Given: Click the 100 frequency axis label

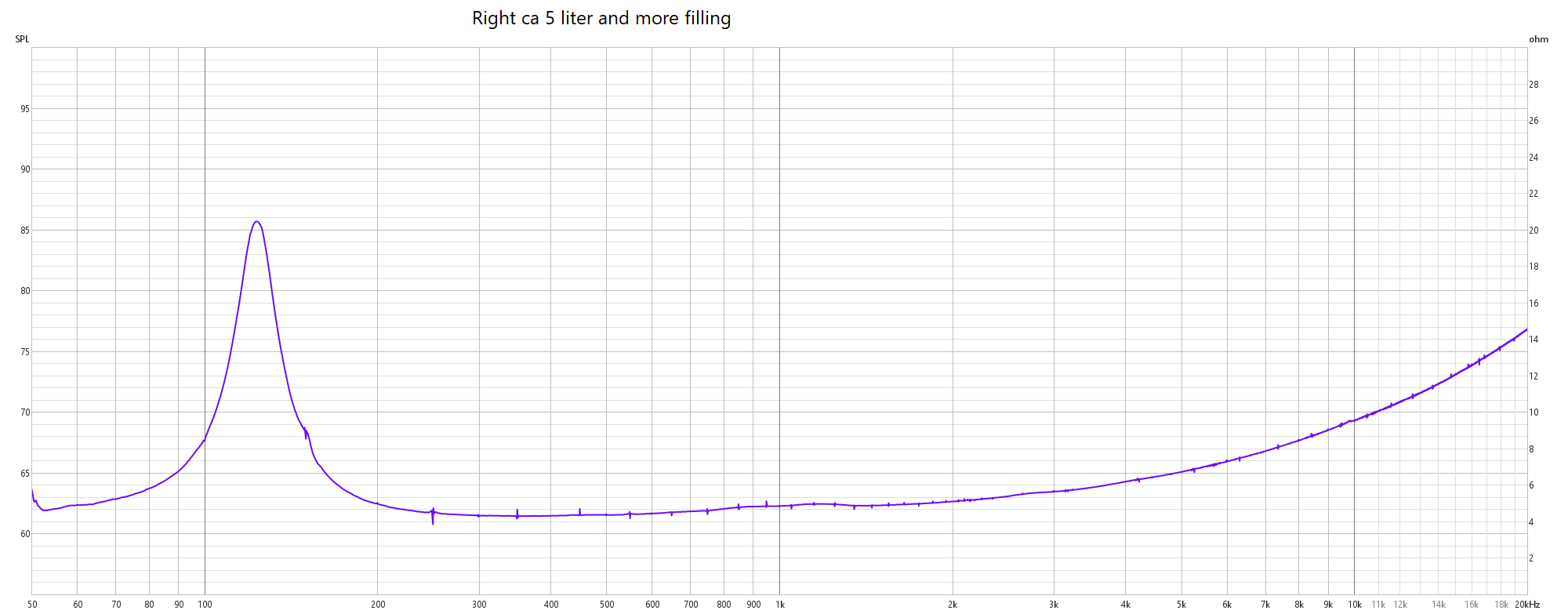Looking at the screenshot, I should (205, 605).
